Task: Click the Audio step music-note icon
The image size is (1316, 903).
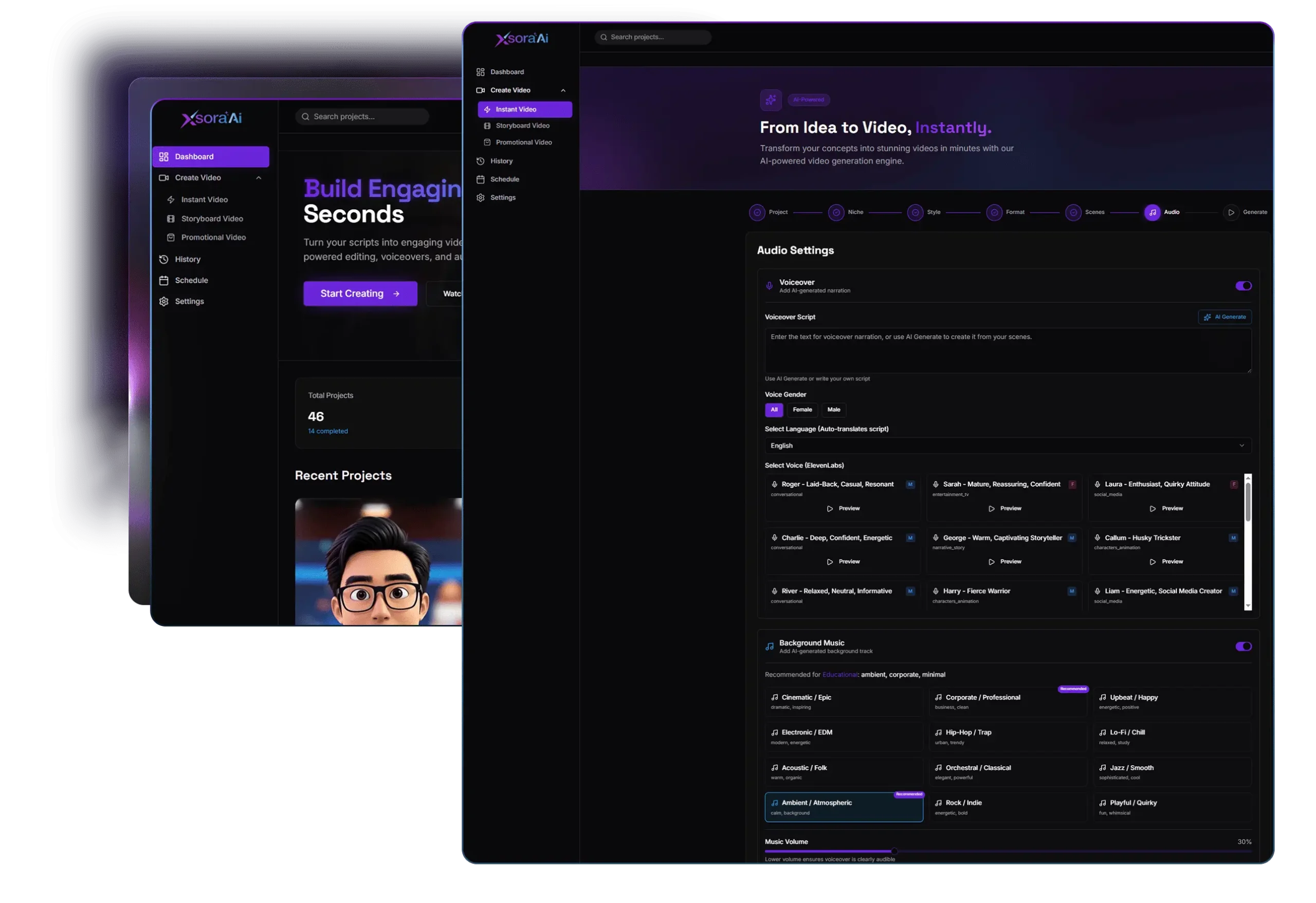Action: tap(1153, 212)
